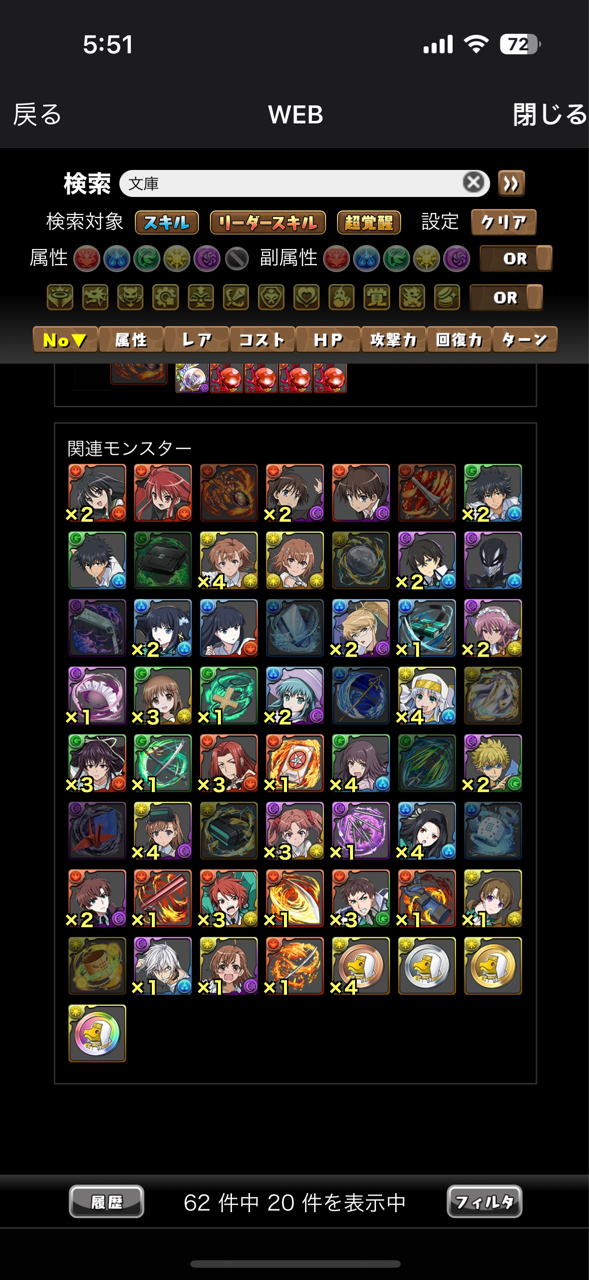Select the light sub-attribute orb filter
The height and width of the screenshot is (1280, 589).
click(x=426, y=258)
